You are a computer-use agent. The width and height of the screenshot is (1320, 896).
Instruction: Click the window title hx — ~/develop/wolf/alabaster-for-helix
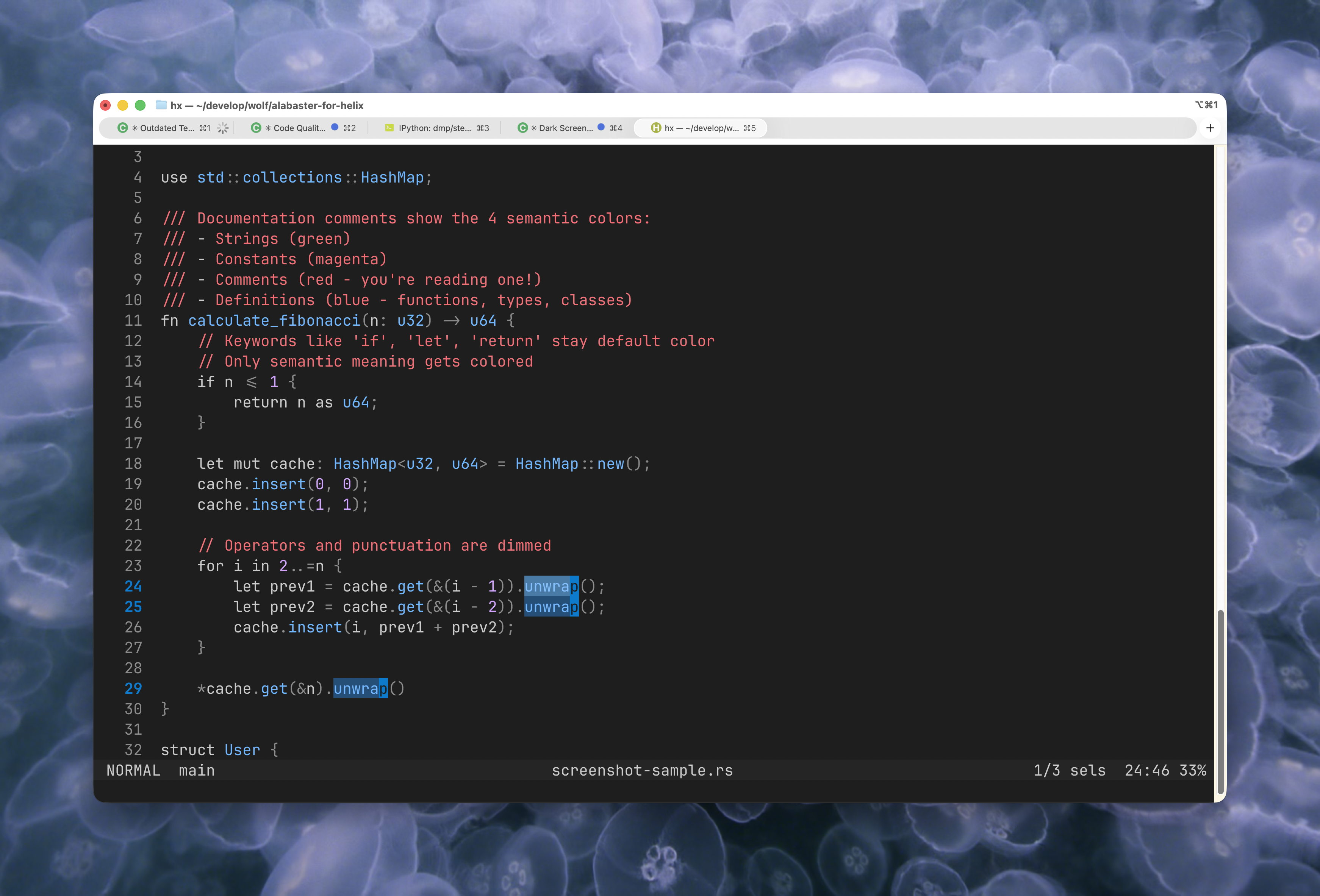(x=267, y=105)
